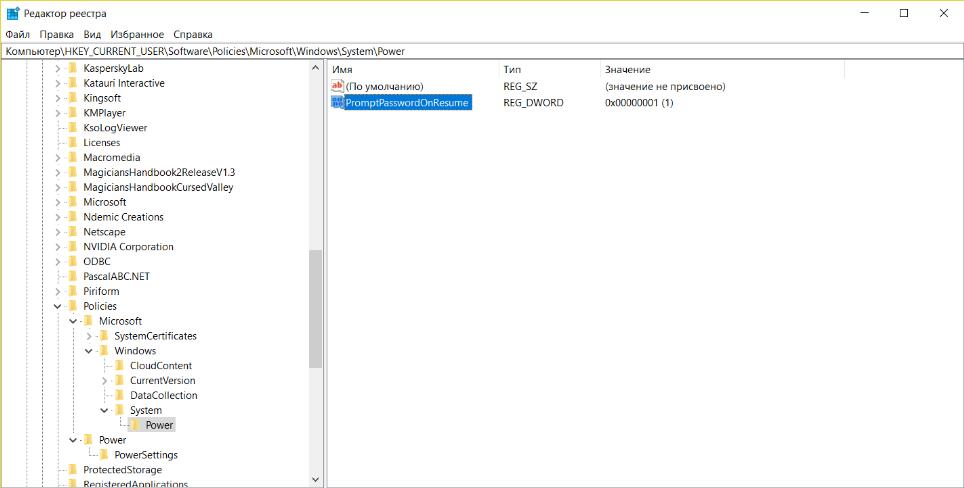Select the Macromedia folder icon

(x=73, y=157)
